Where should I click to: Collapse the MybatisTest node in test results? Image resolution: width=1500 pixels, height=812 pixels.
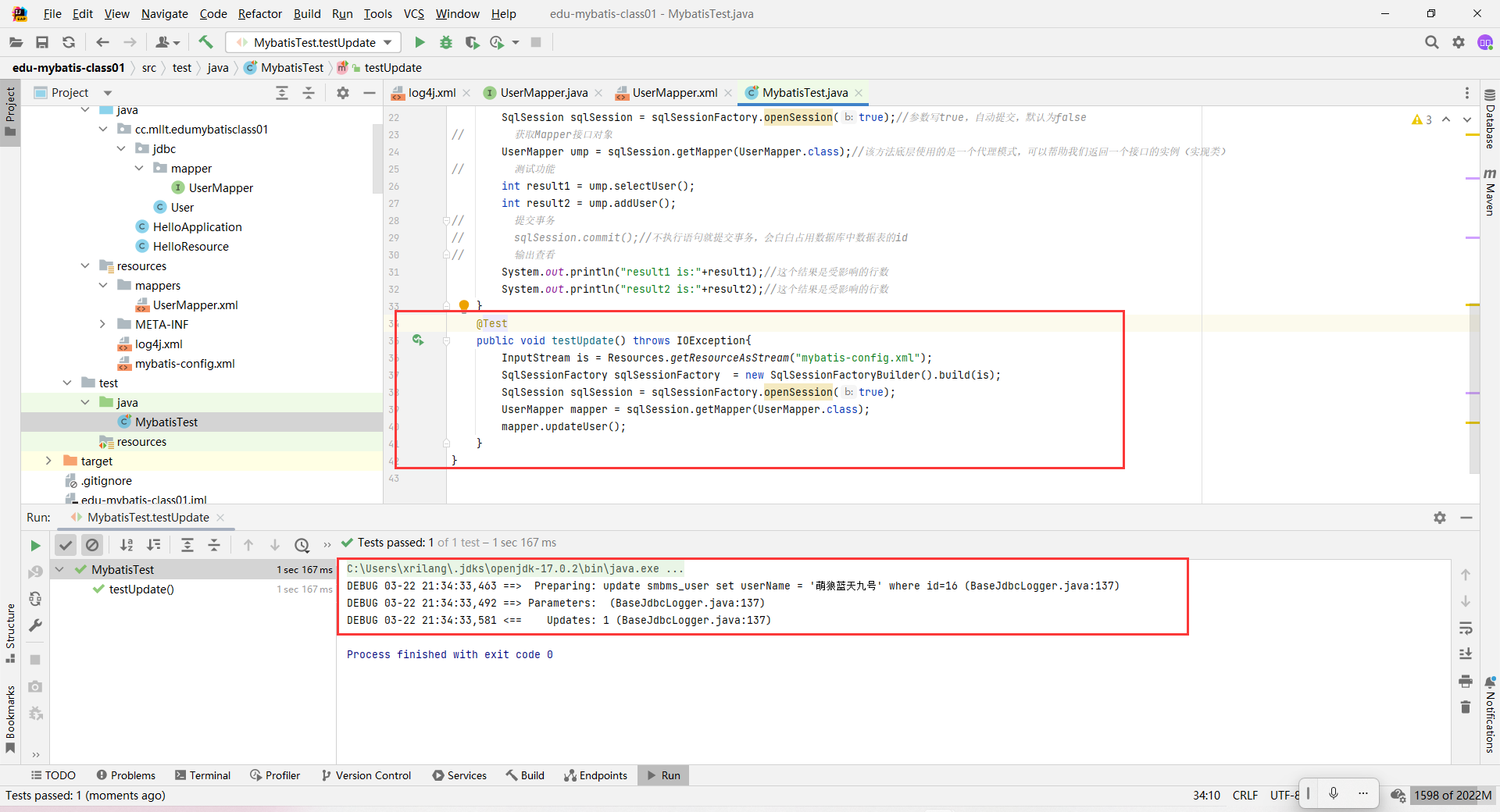(59, 569)
